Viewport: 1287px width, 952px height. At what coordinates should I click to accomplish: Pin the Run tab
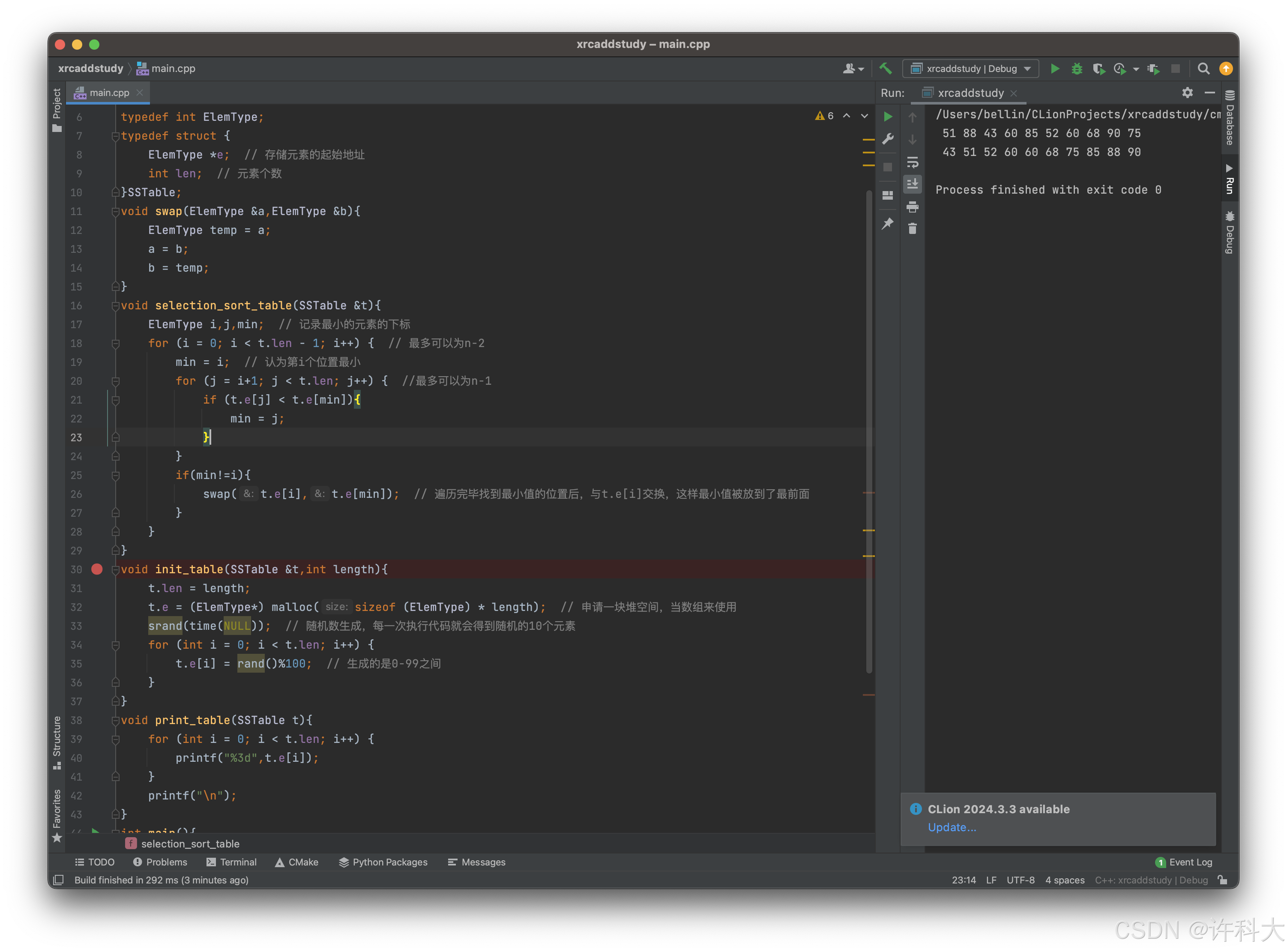pos(888,223)
